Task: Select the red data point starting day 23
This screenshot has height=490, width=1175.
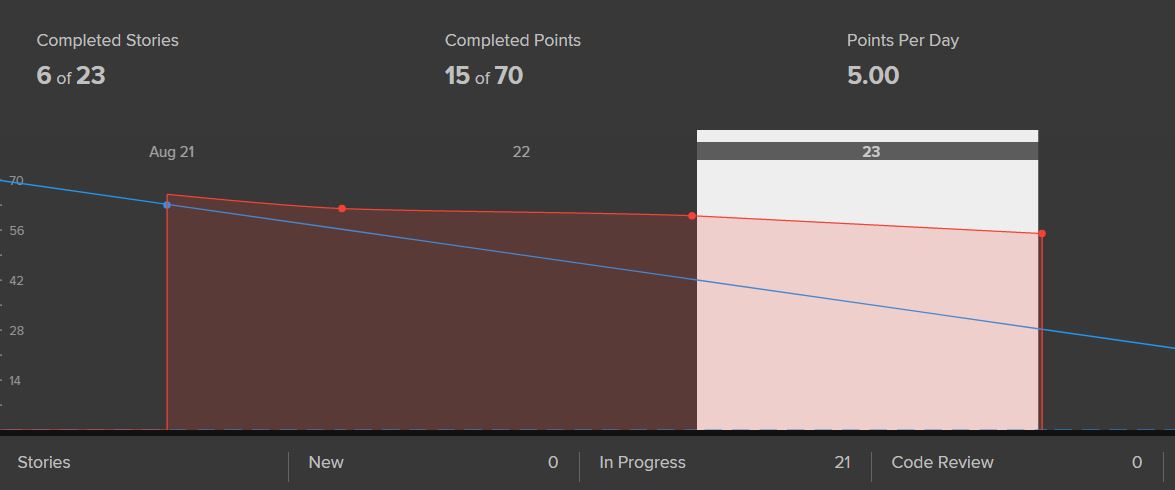Action: [692, 216]
